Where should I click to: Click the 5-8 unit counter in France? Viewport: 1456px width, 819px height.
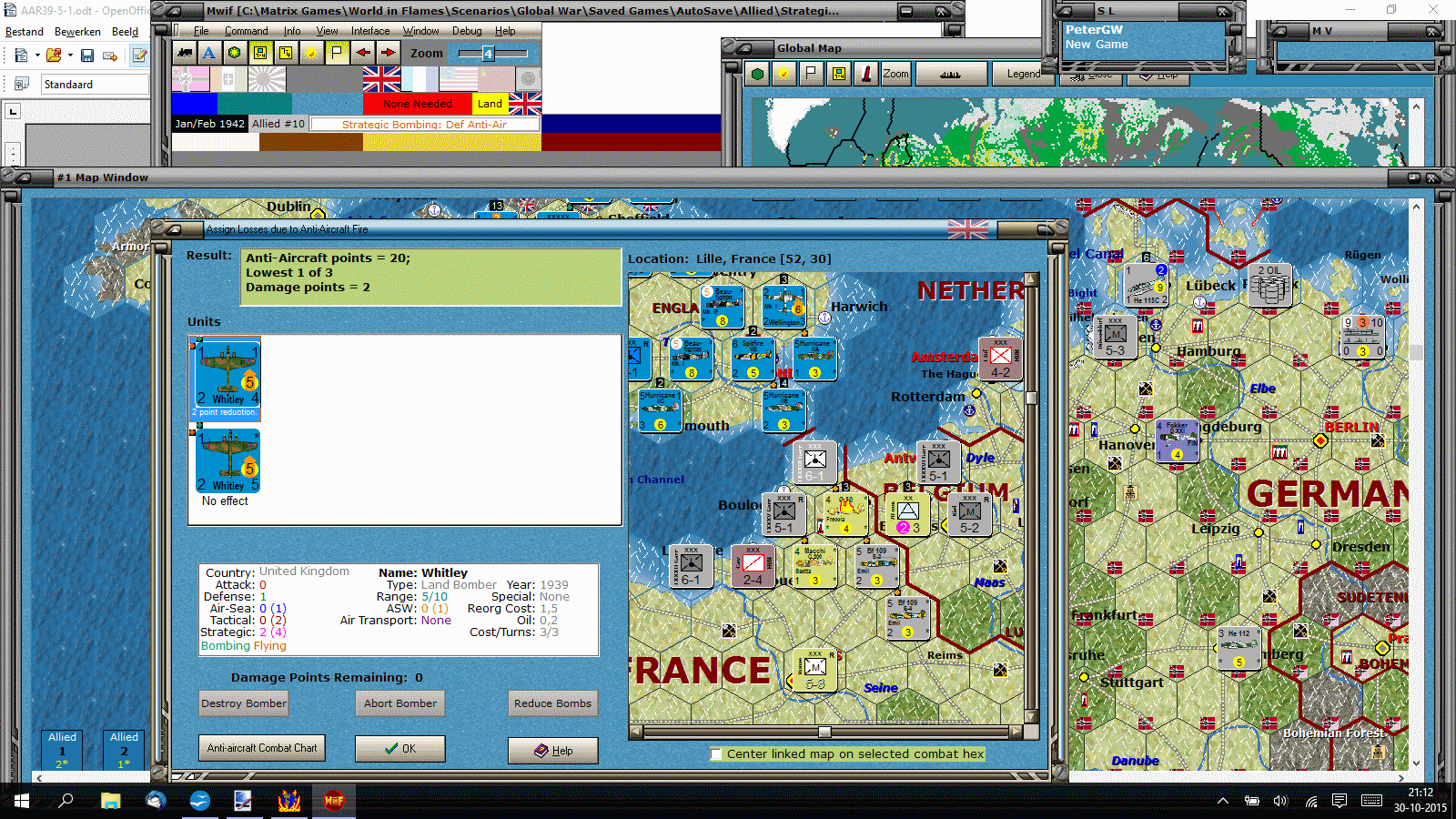[x=814, y=671]
